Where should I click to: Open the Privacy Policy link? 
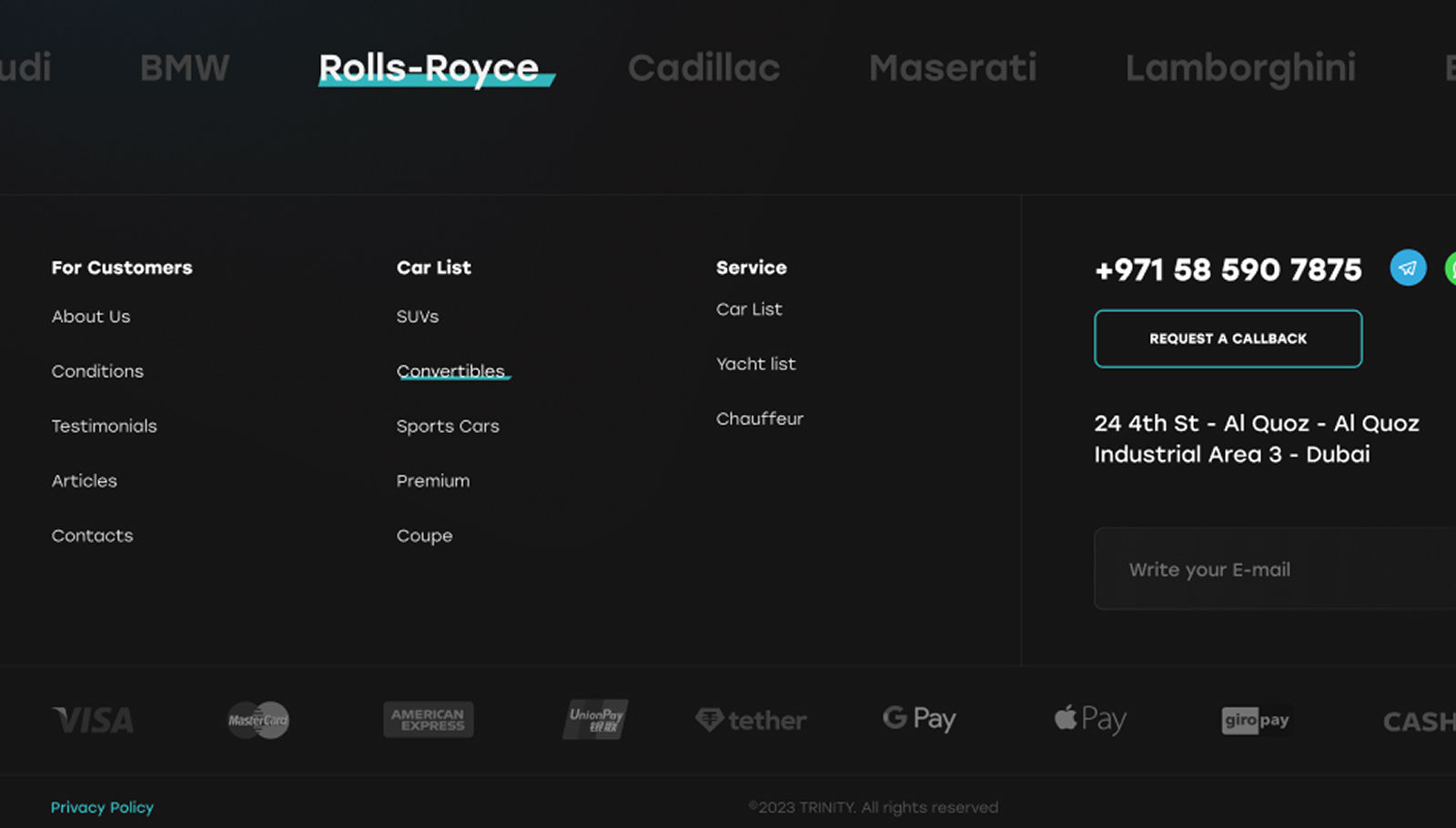pyautogui.click(x=102, y=807)
